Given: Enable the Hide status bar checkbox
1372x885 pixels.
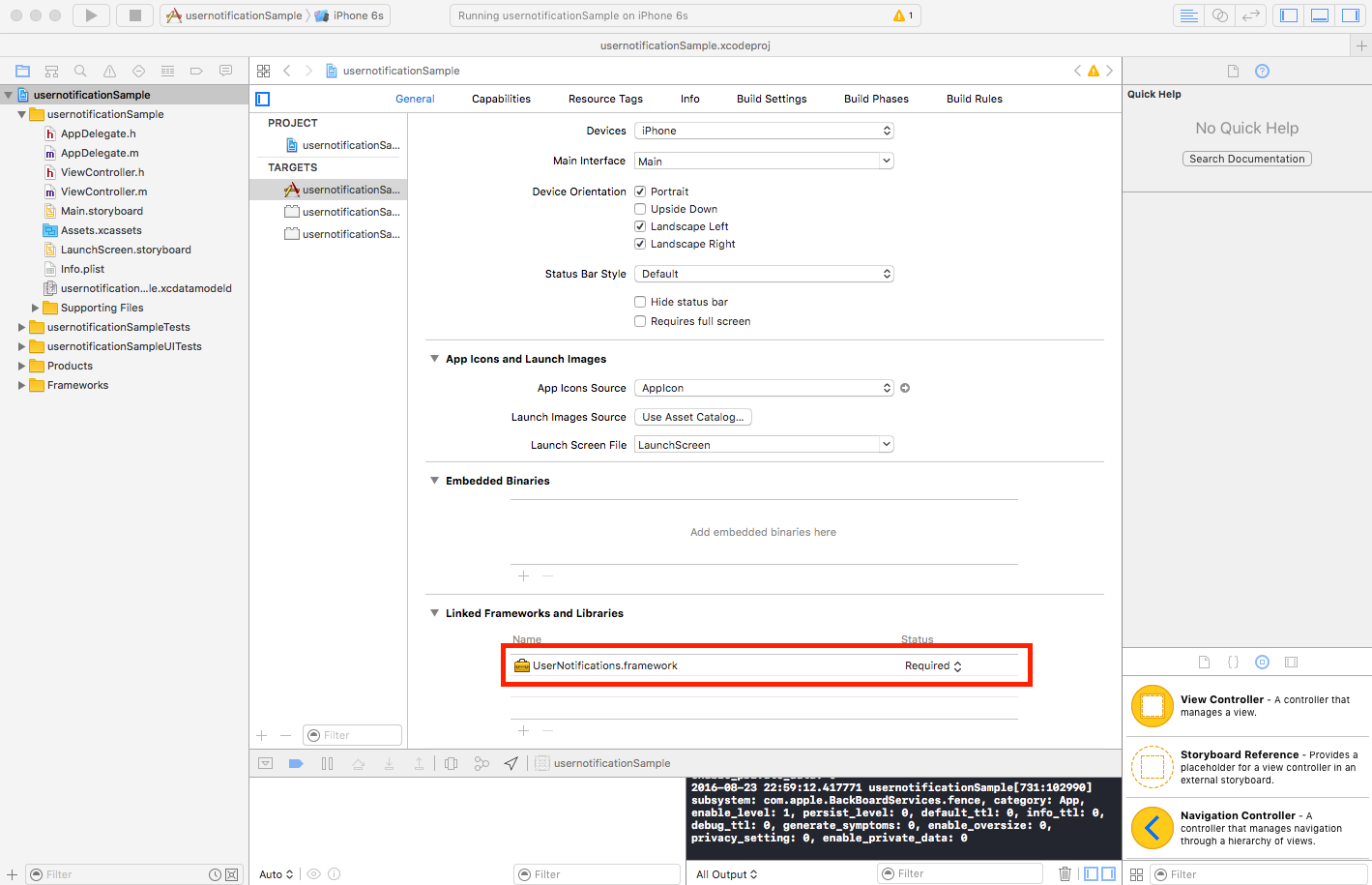Looking at the screenshot, I should click(x=640, y=302).
